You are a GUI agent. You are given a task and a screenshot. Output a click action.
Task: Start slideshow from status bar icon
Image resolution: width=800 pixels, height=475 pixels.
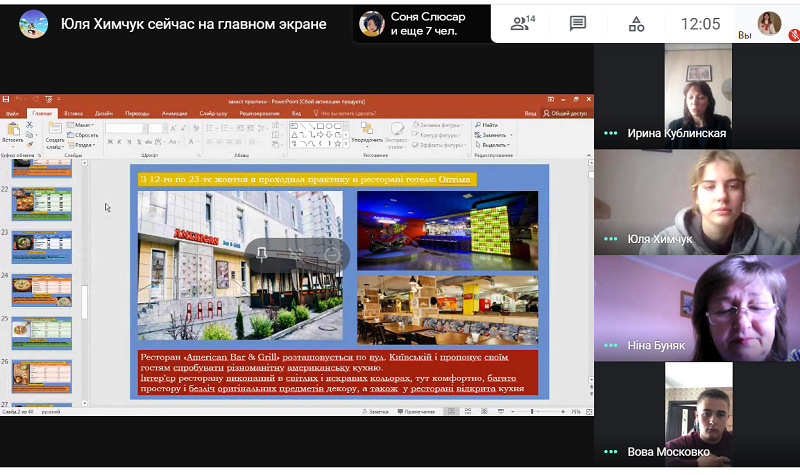pos(501,411)
